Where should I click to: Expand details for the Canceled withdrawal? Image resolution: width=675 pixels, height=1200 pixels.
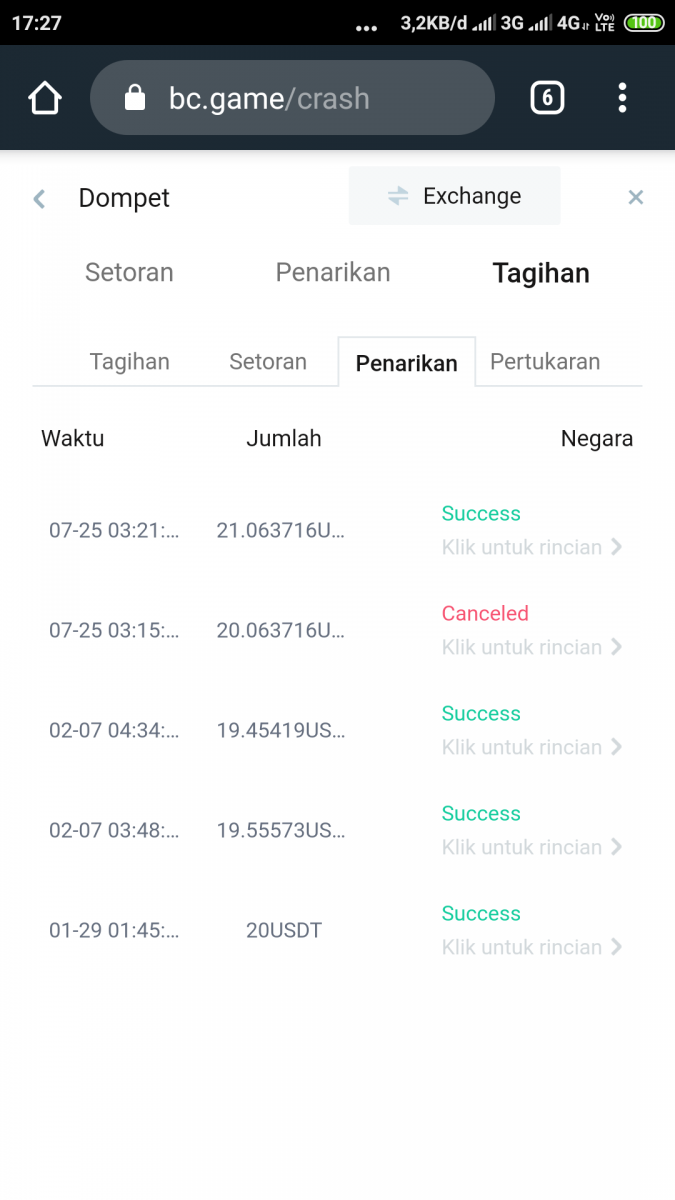pyautogui.click(x=531, y=647)
